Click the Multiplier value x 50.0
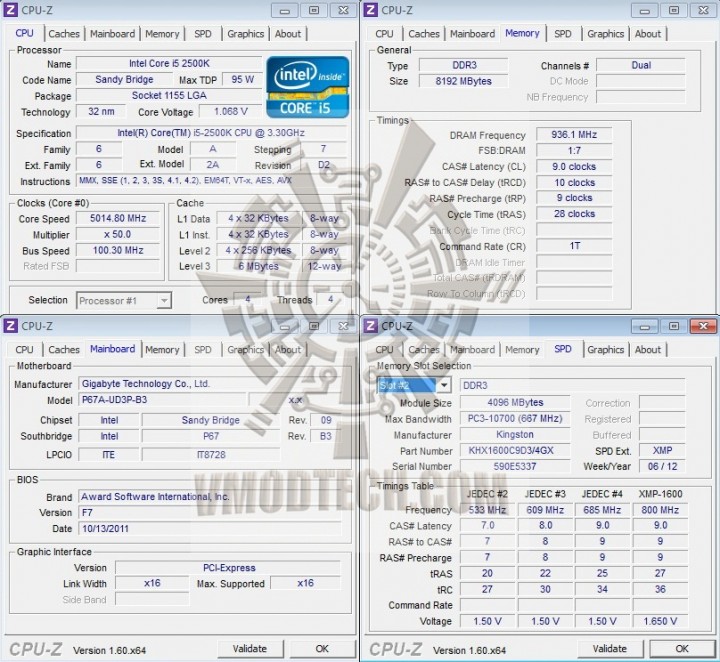 tap(118, 235)
